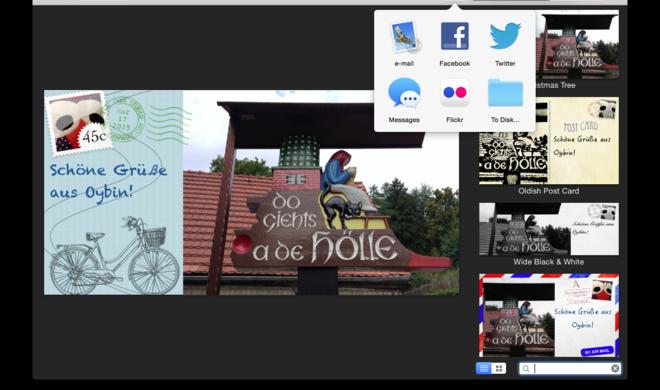Image resolution: width=660 pixels, height=390 pixels.
Task: Select the Christmas Tree template thumbnail
Action: pos(578,45)
